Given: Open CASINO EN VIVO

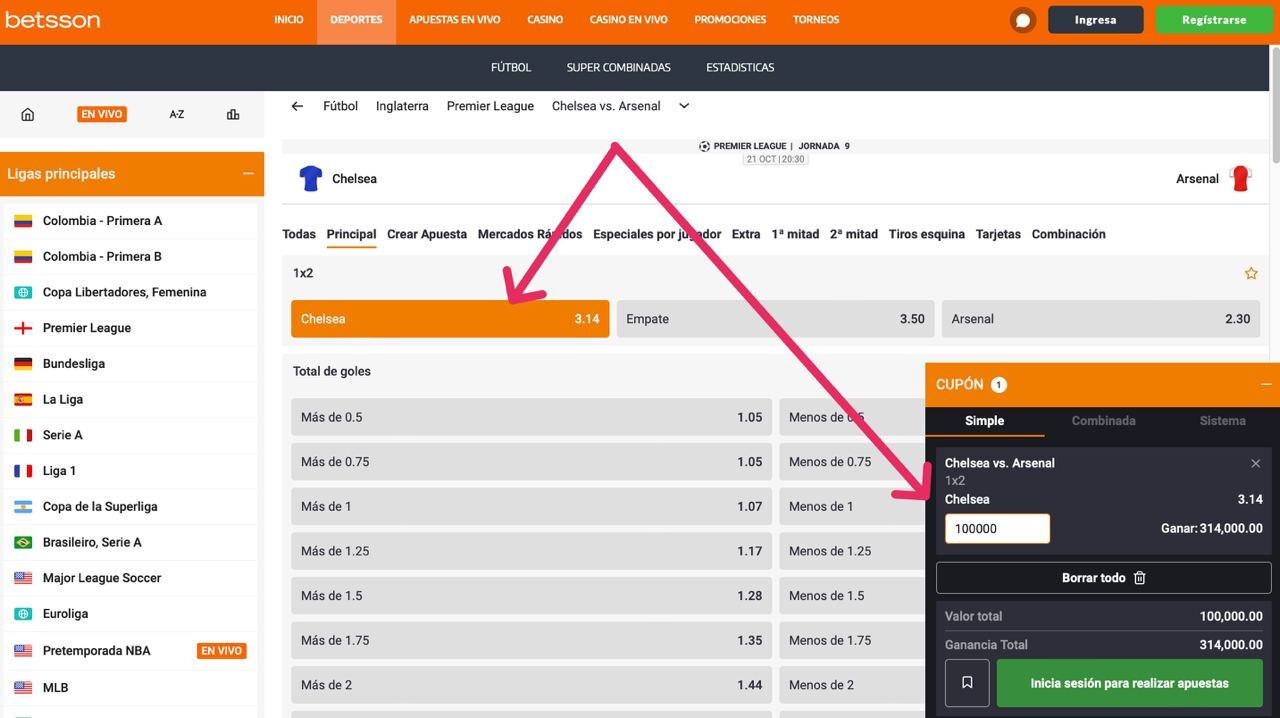Looking at the screenshot, I should (629, 20).
